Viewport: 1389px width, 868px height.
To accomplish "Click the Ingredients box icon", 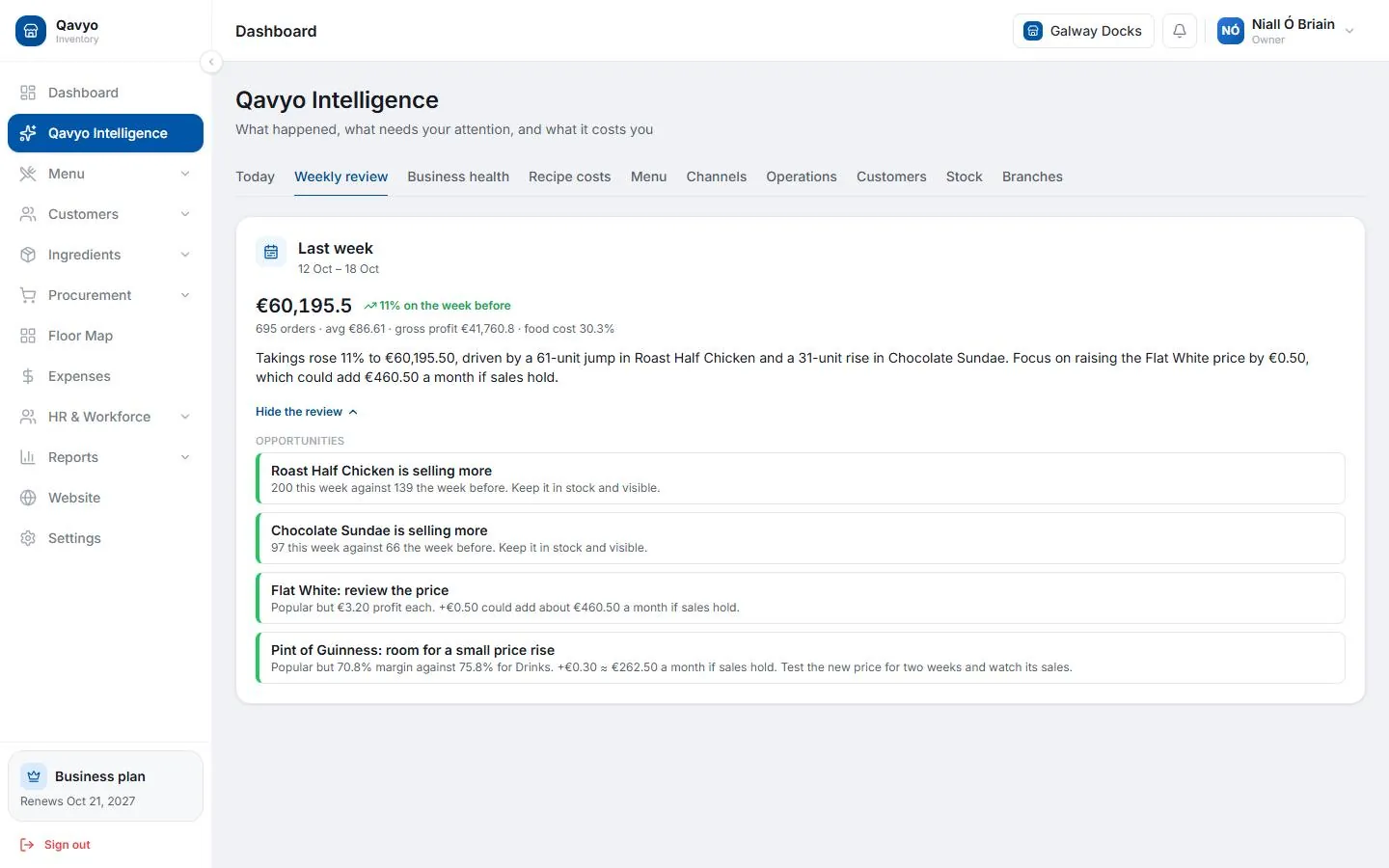I will (28, 255).
